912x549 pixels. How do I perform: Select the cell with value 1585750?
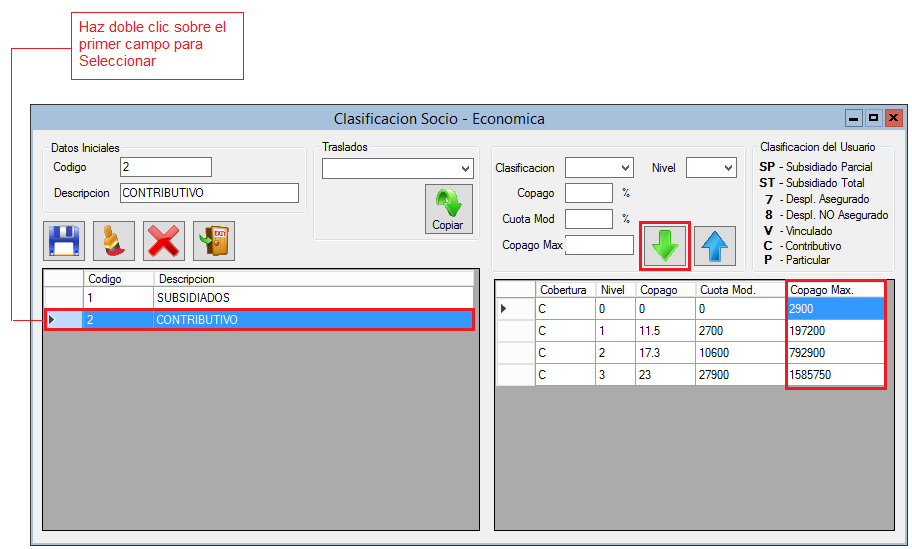click(835, 375)
